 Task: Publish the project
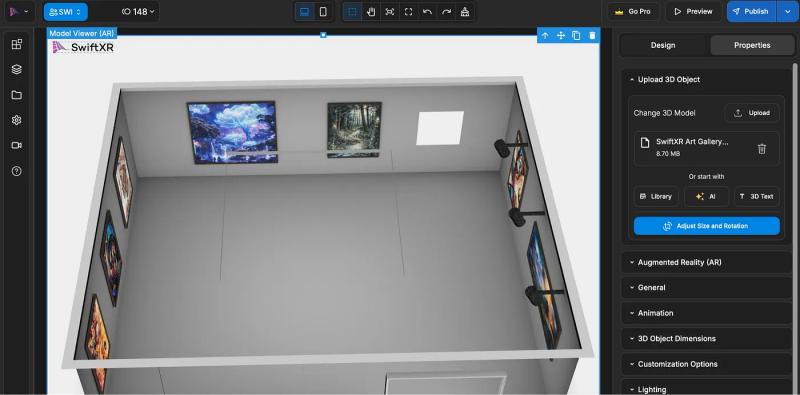pyautogui.click(x=751, y=11)
